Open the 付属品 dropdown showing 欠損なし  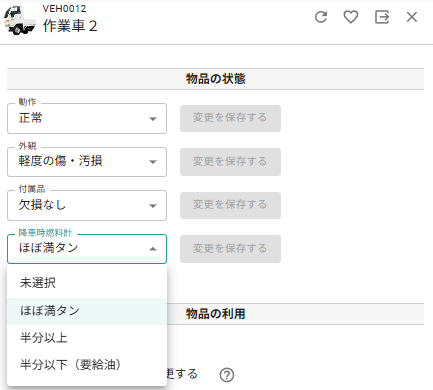87,205
